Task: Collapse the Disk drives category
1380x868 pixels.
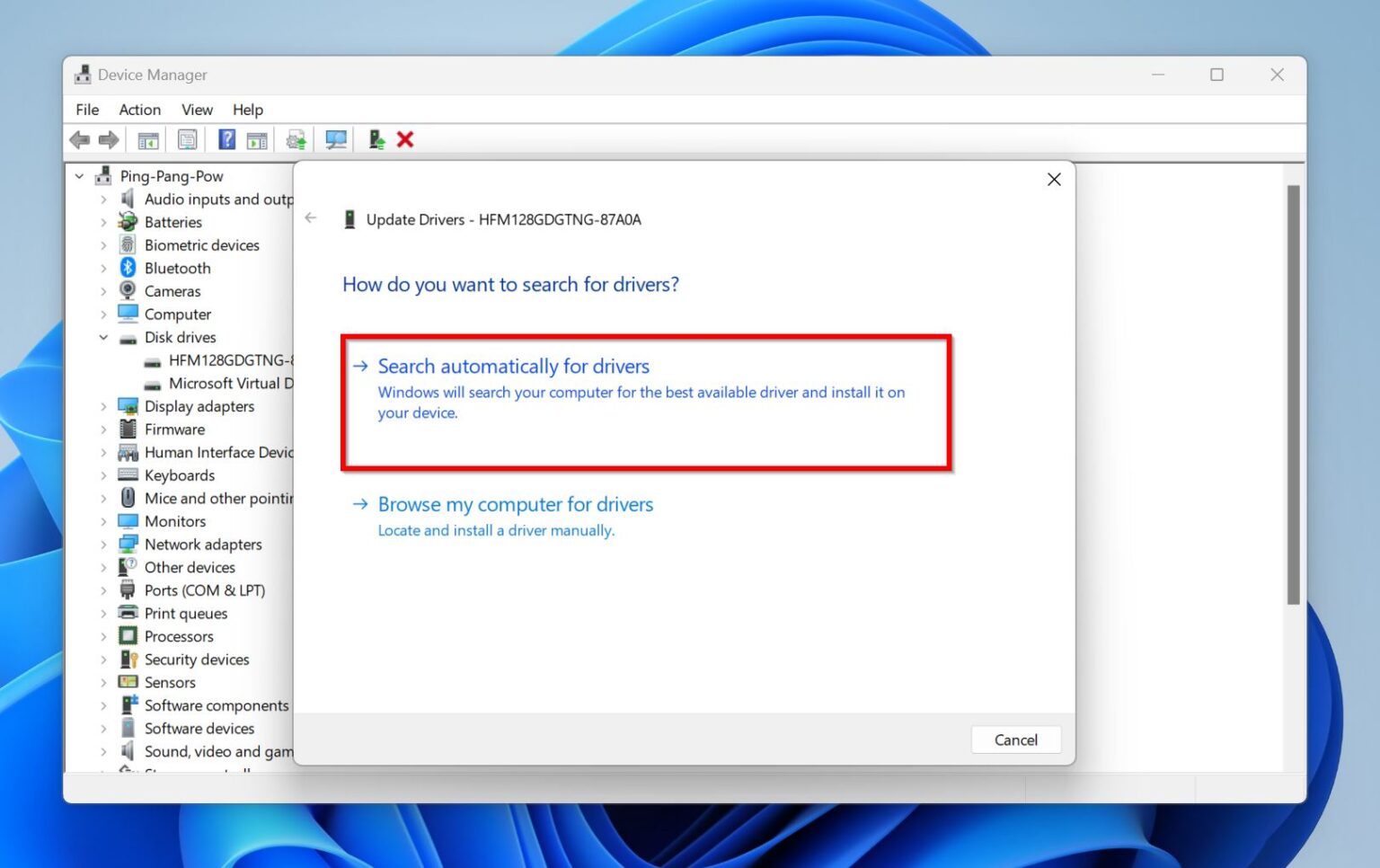Action: (103, 338)
